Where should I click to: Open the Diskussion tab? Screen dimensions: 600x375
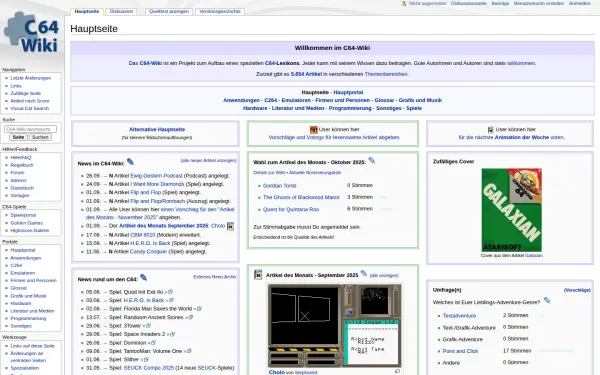coord(121,11)
